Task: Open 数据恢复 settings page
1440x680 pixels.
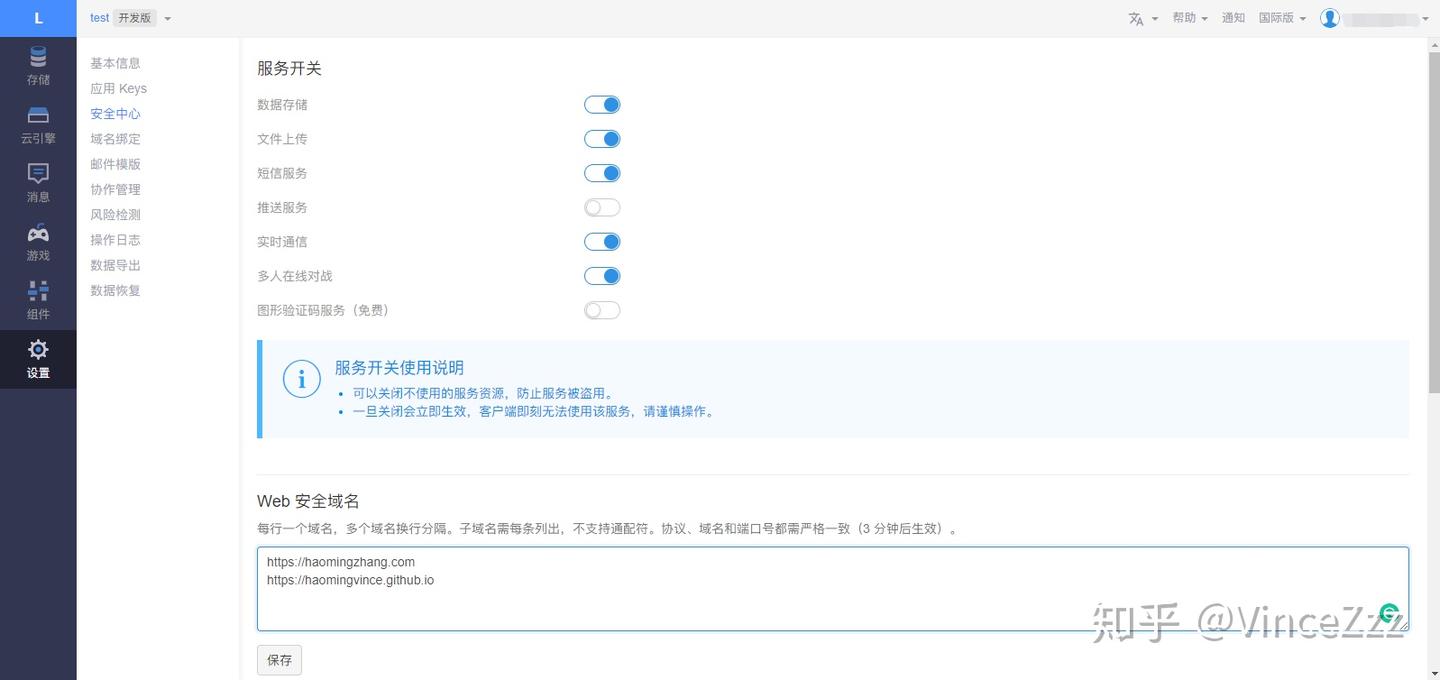Action: pos(115,291)
